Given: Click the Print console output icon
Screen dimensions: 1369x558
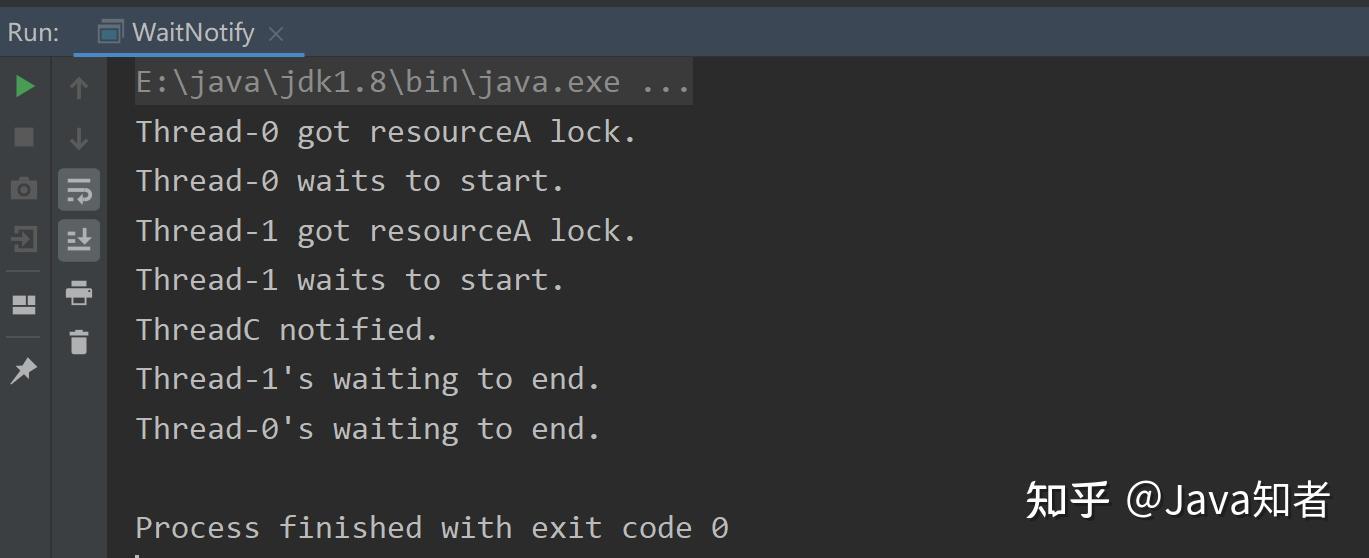Looking at the screenshot, I should pos(79,293).
